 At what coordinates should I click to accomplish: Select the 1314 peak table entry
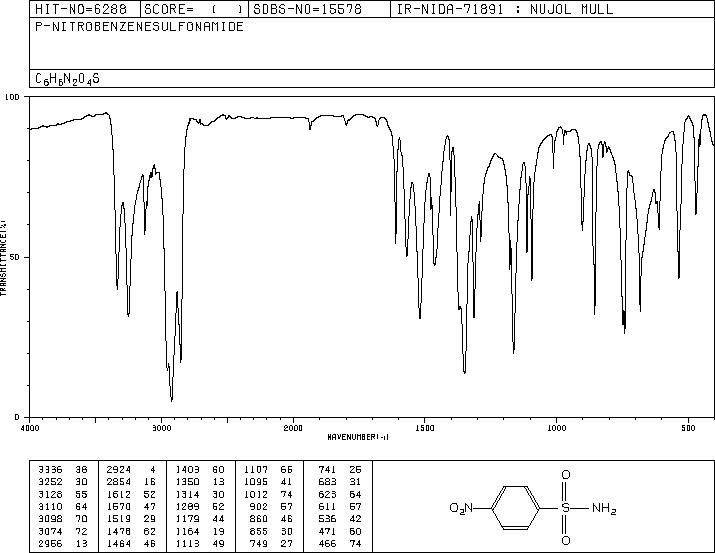point(200,494)
